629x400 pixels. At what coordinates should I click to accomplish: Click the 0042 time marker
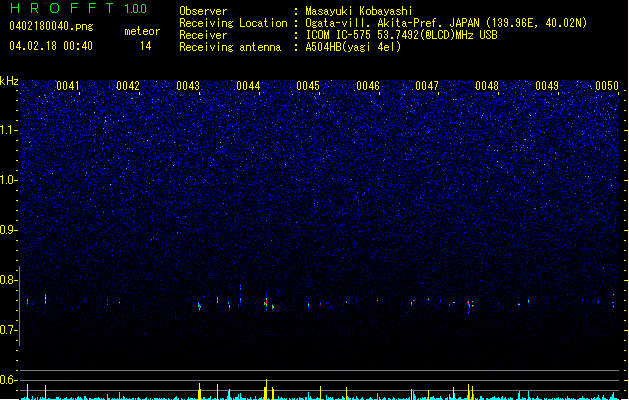(x=128, y=86)
